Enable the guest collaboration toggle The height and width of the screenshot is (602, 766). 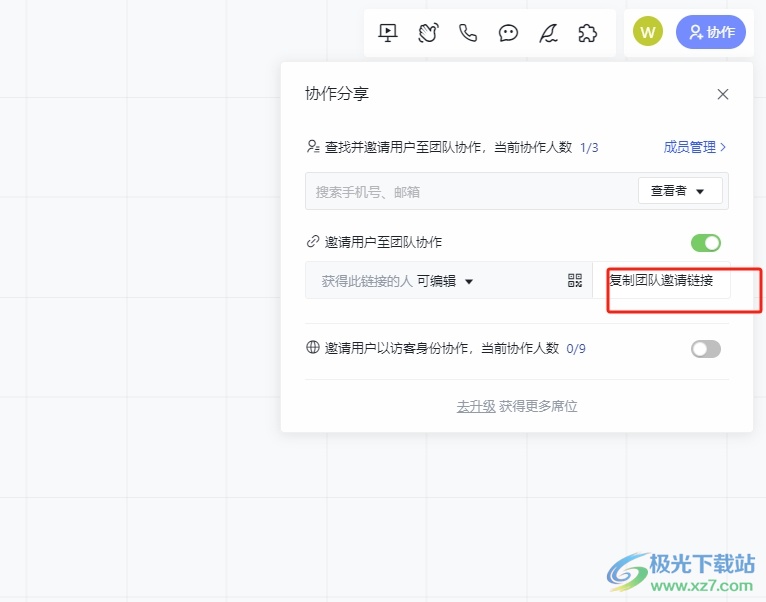pyautogui.click(x=706, y=349)
